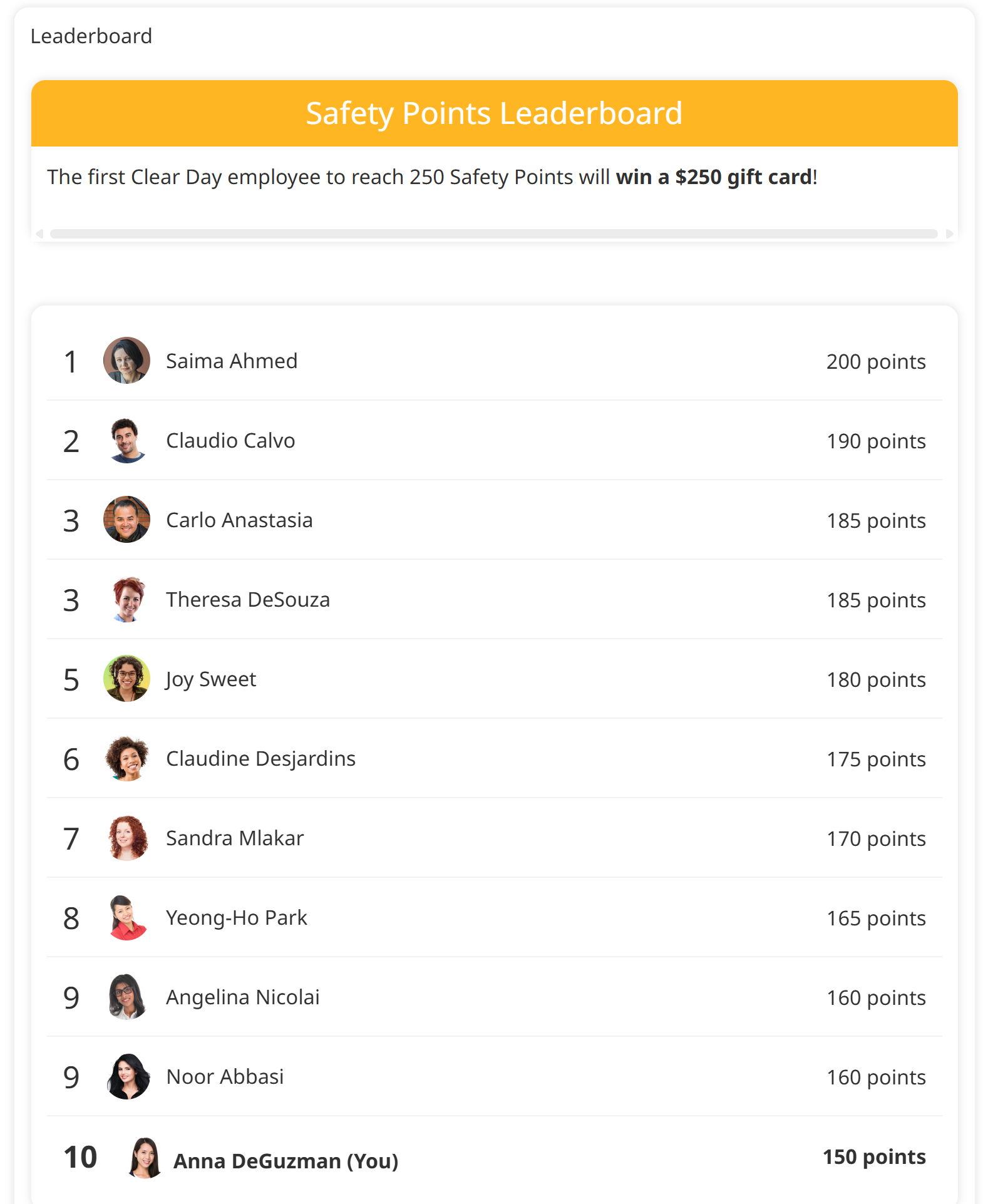Click Saima Ahmed's profile avatar
Viewport: 983px width, 1204px height.
[126, 361]
